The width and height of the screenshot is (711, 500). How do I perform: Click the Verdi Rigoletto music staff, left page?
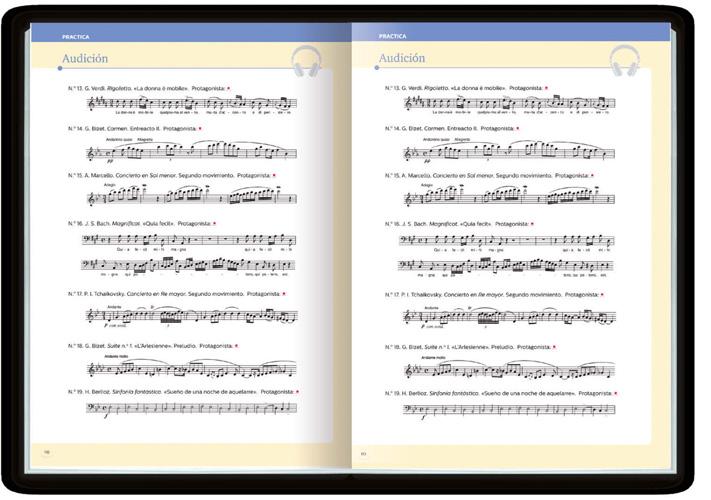pyautogui.click(x=192, y=104)
